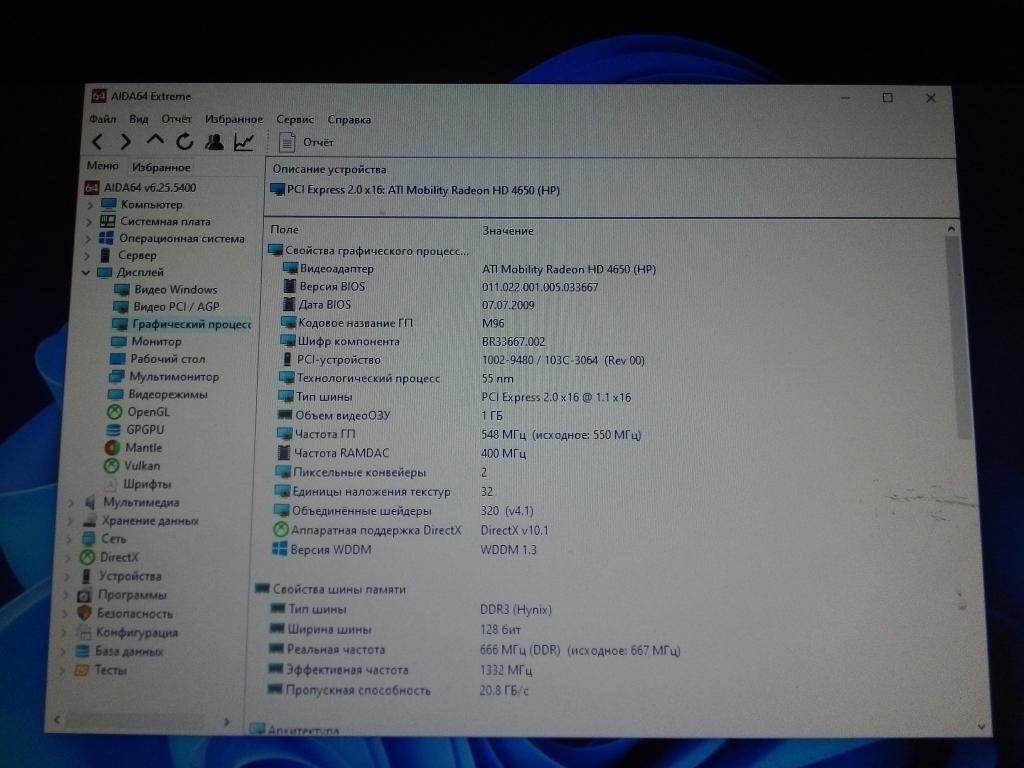1024x768 pixels.
Task: Expand the Компьютер tree node
Action: (90, 205)
